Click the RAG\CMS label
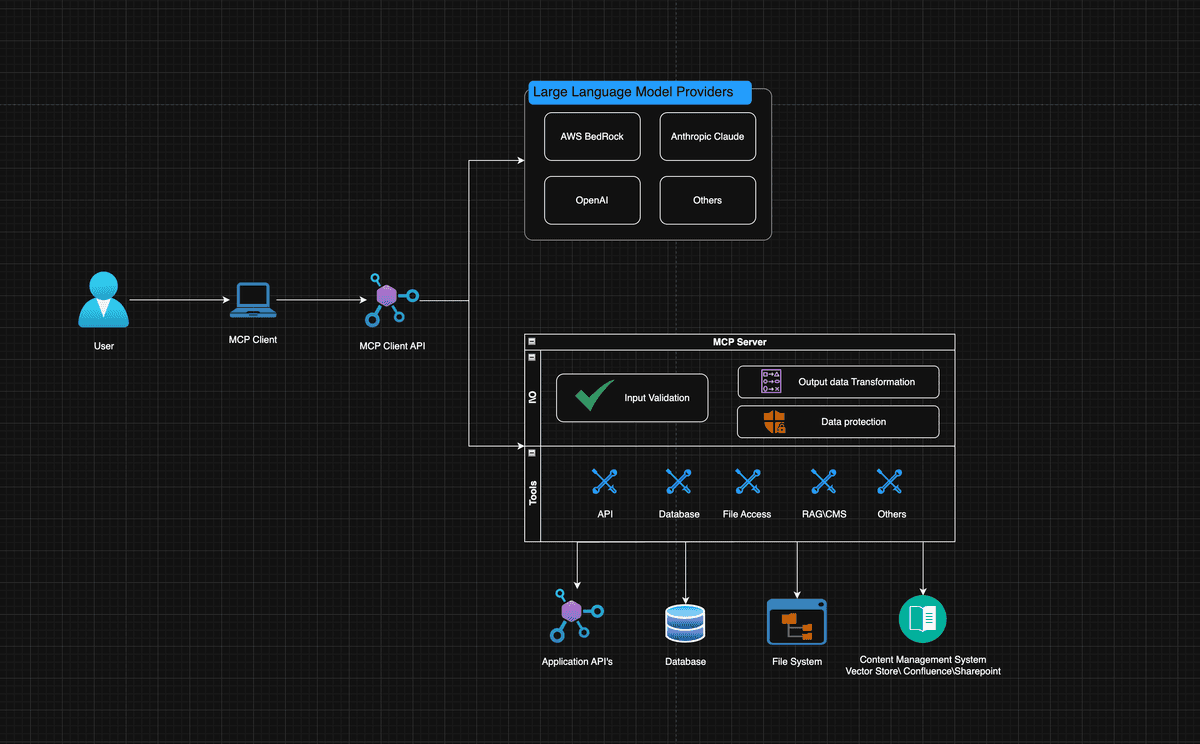1200x744 pixels. (x=824, y=514)
